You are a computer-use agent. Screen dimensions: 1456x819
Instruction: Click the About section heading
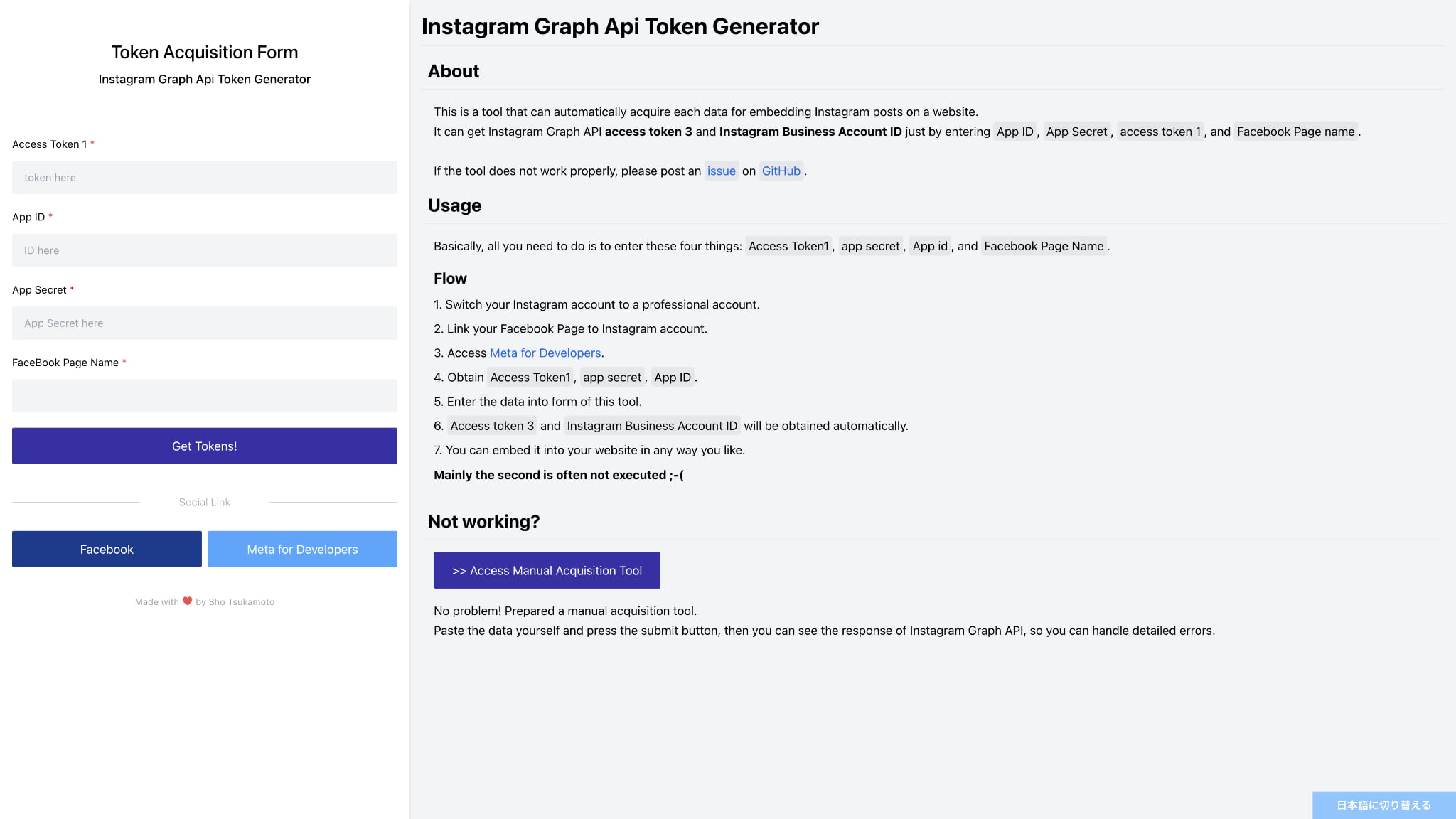coord(454,72)
